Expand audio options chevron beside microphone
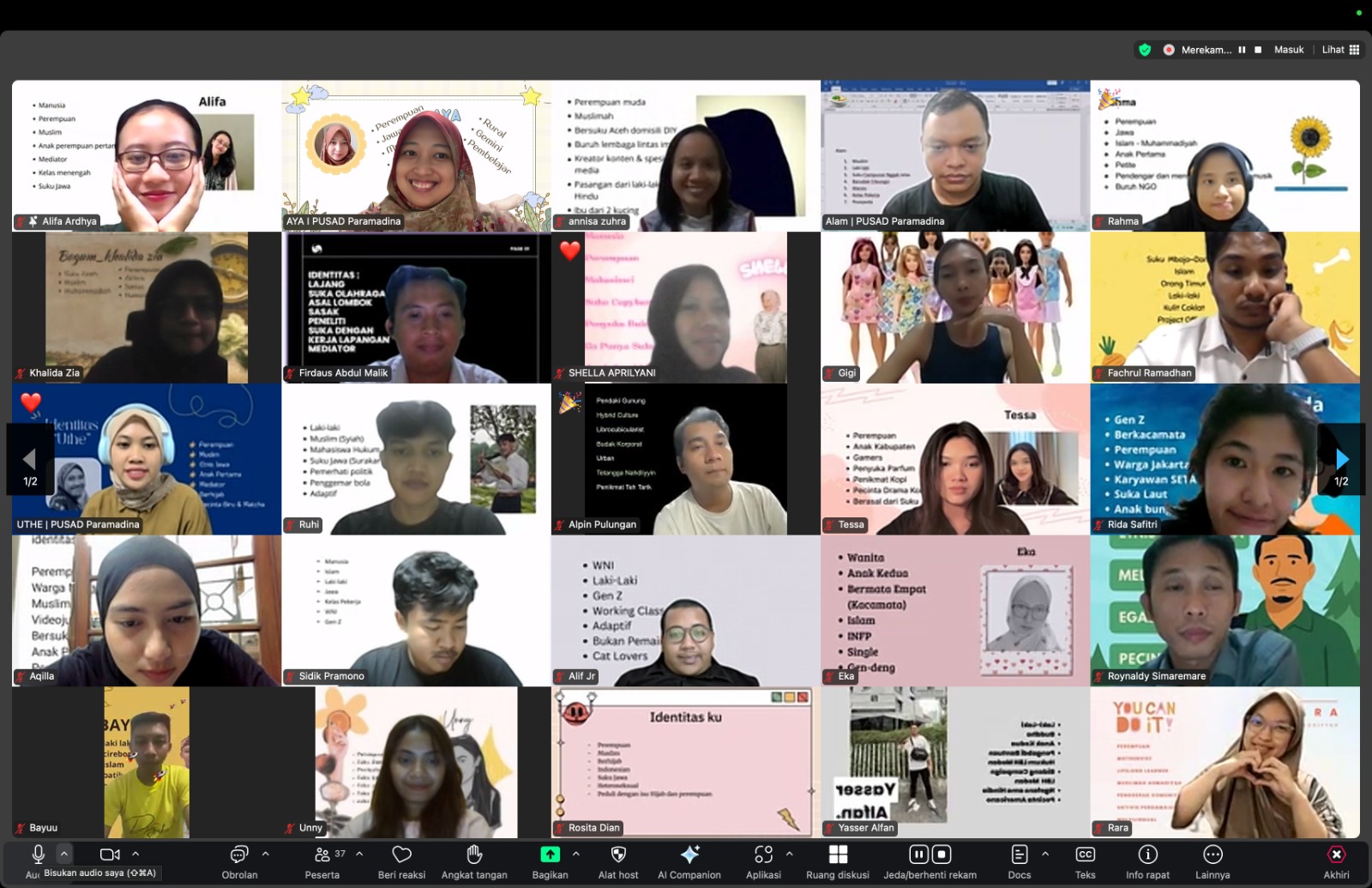This screenshot has width=1372, height=888. coord(64,854)
